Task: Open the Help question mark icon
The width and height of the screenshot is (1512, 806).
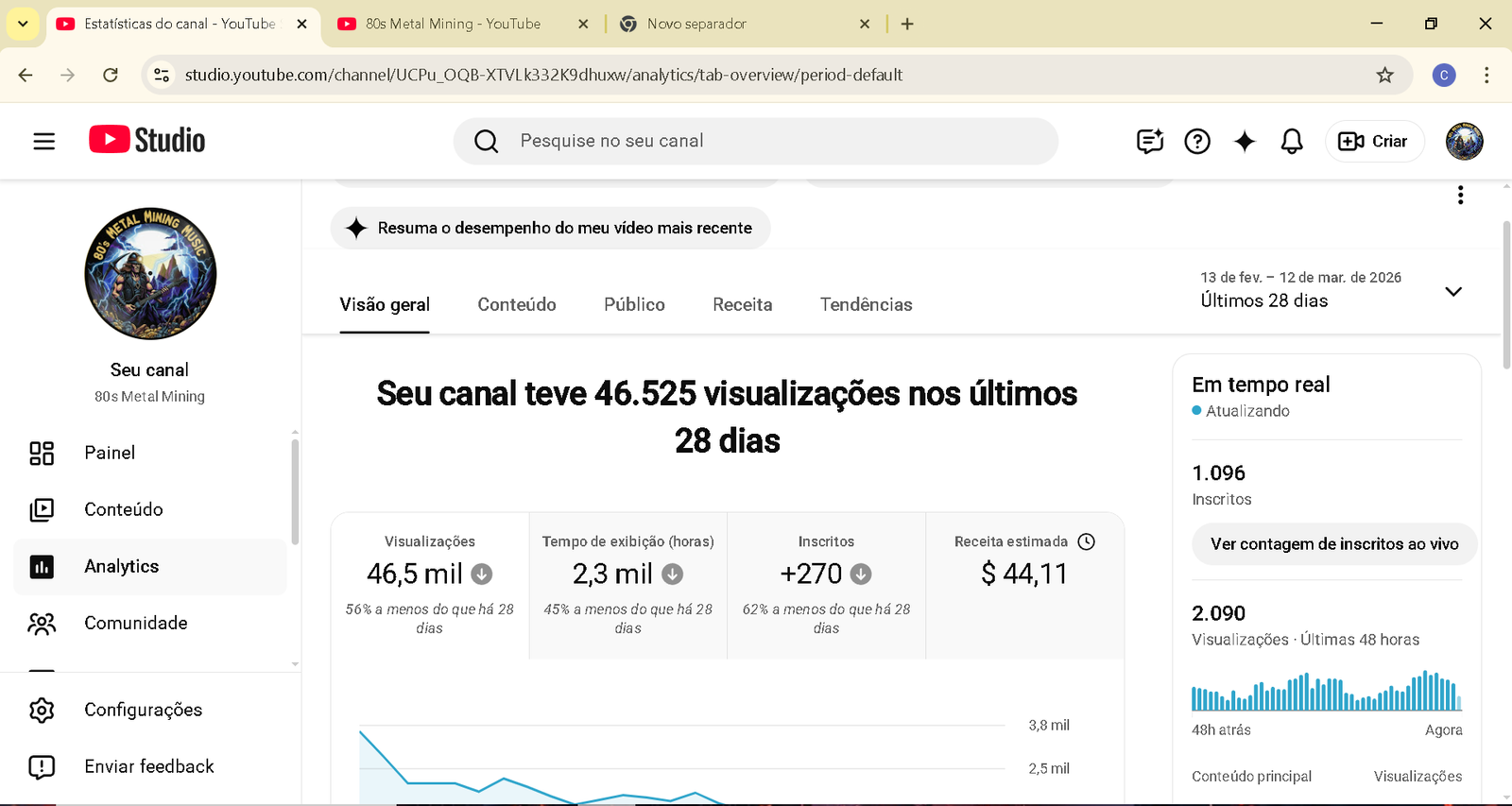Action: 1197,142
